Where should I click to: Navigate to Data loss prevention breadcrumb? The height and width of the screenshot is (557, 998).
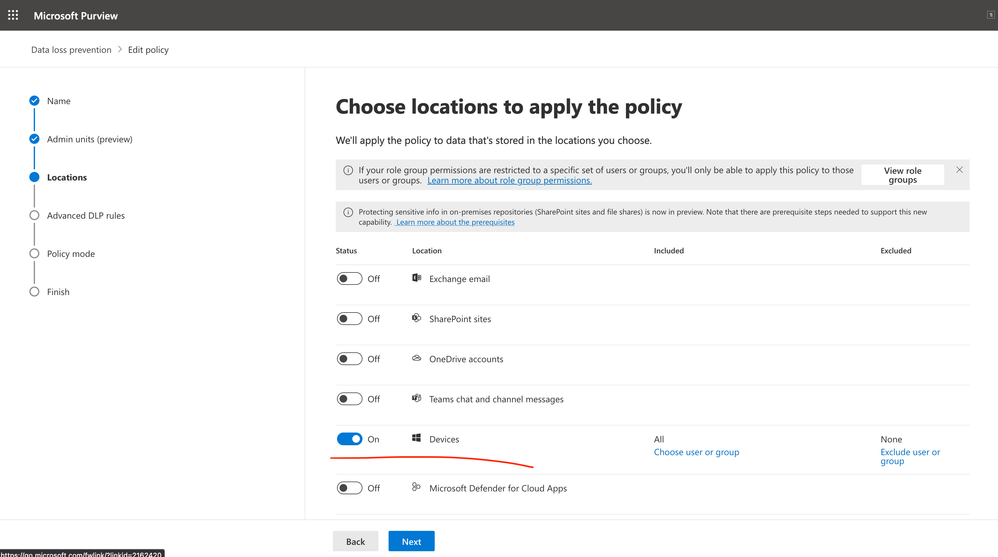point(71,50)
